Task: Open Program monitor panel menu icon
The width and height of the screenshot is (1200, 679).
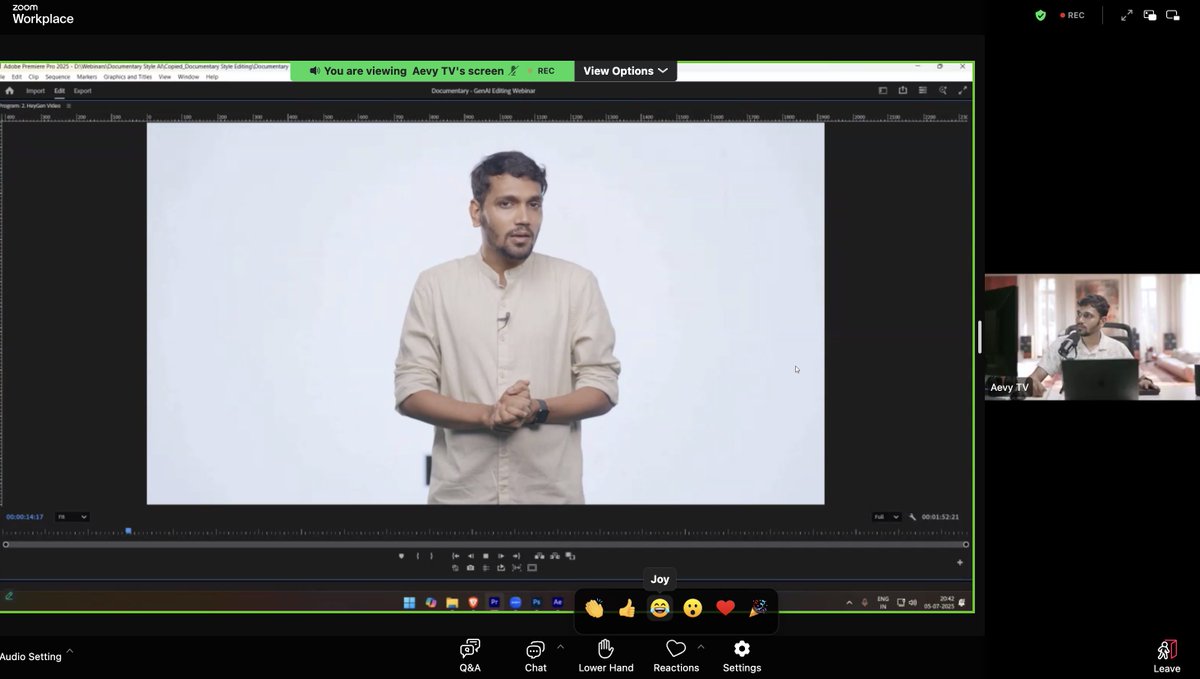Action: (68, 105)
